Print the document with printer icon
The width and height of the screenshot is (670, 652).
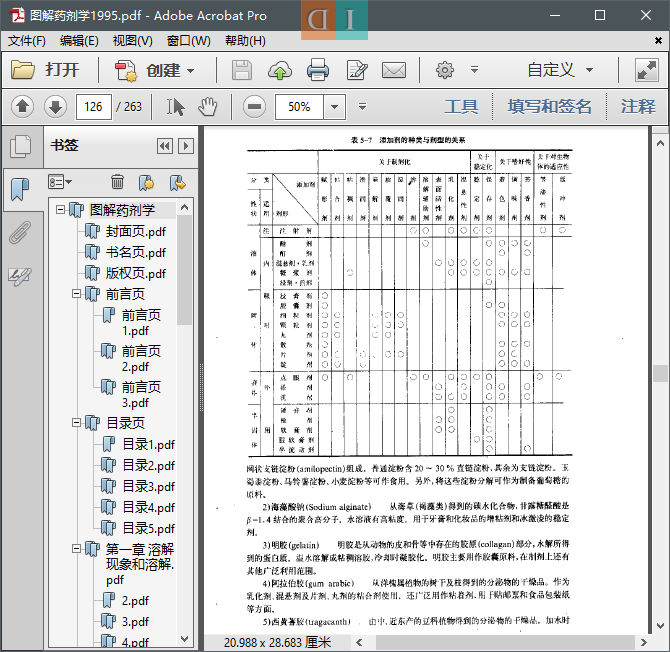pos(318,70)
